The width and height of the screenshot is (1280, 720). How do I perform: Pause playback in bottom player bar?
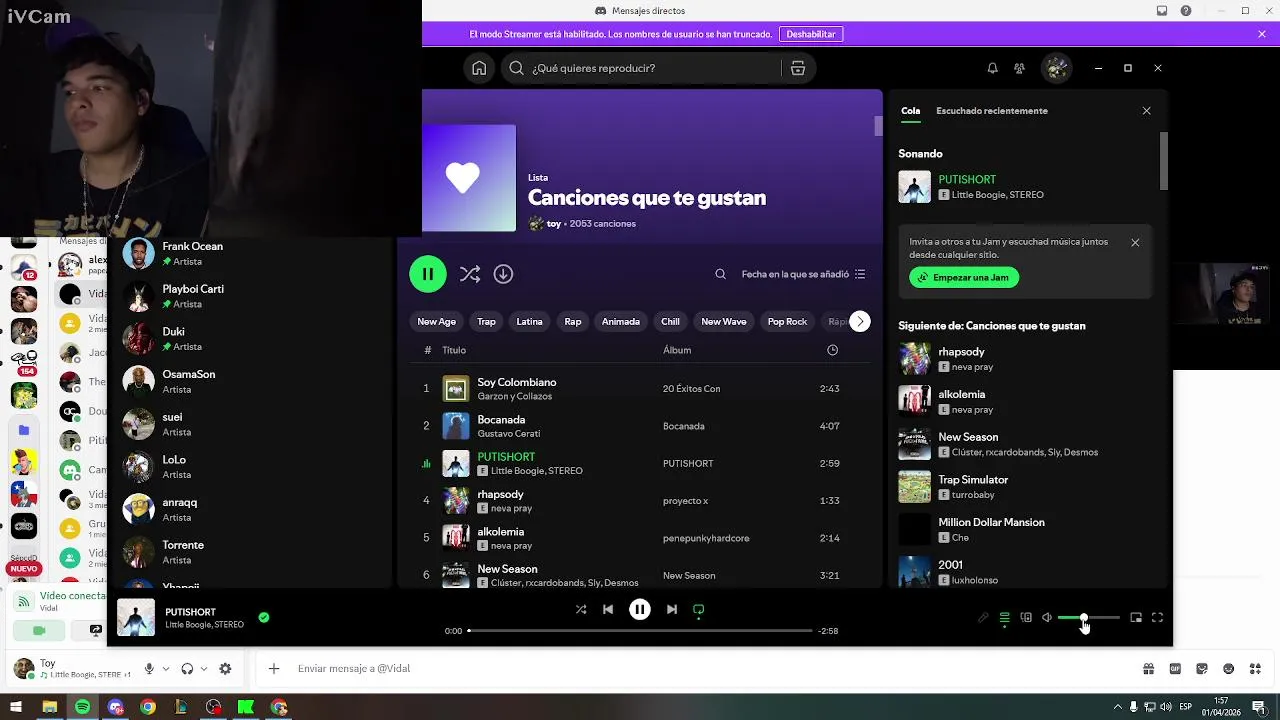(640, 609)
